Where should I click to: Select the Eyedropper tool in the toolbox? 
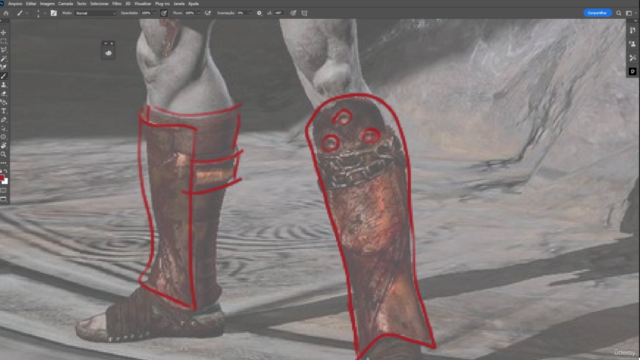4,67
